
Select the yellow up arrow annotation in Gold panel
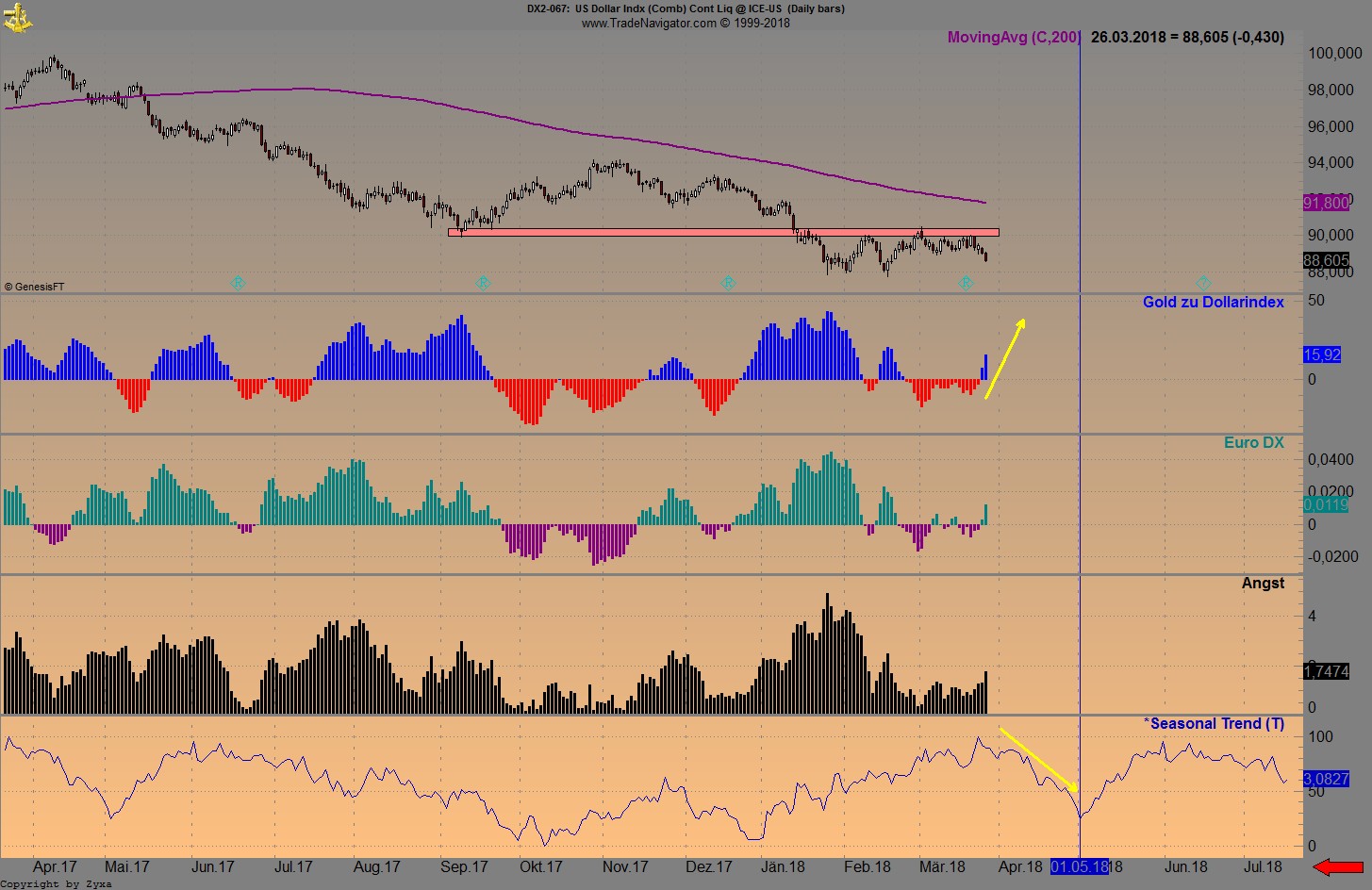tap(1005, 357)
